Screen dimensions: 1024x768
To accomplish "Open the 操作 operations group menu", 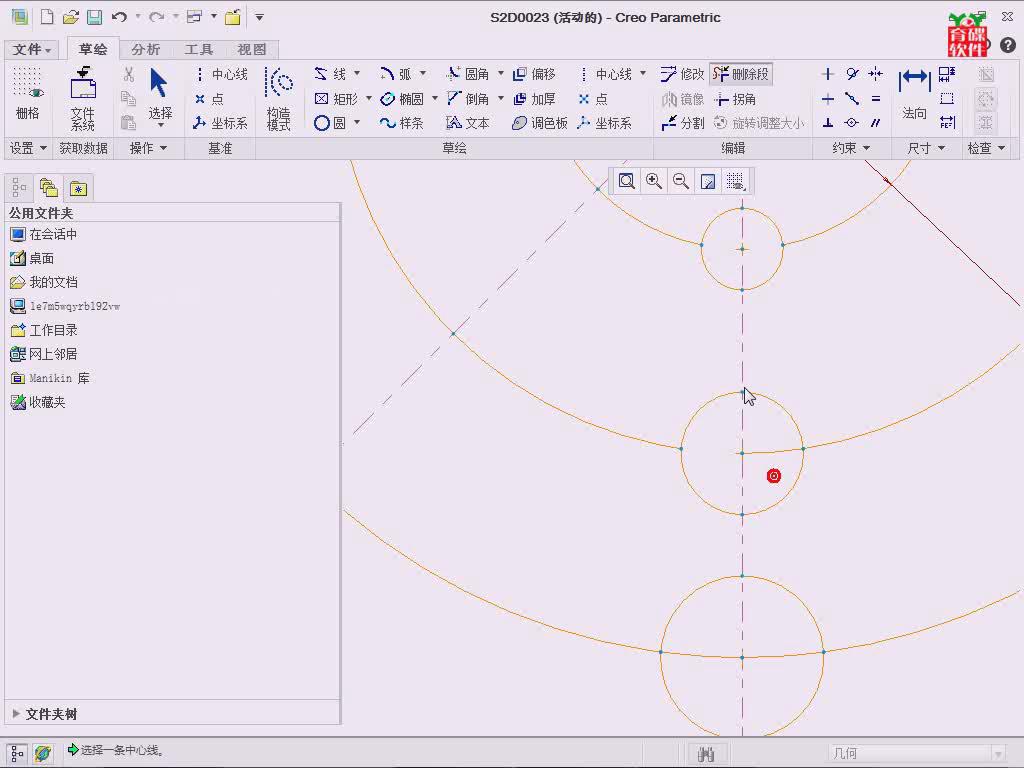I will pos(148,148).
